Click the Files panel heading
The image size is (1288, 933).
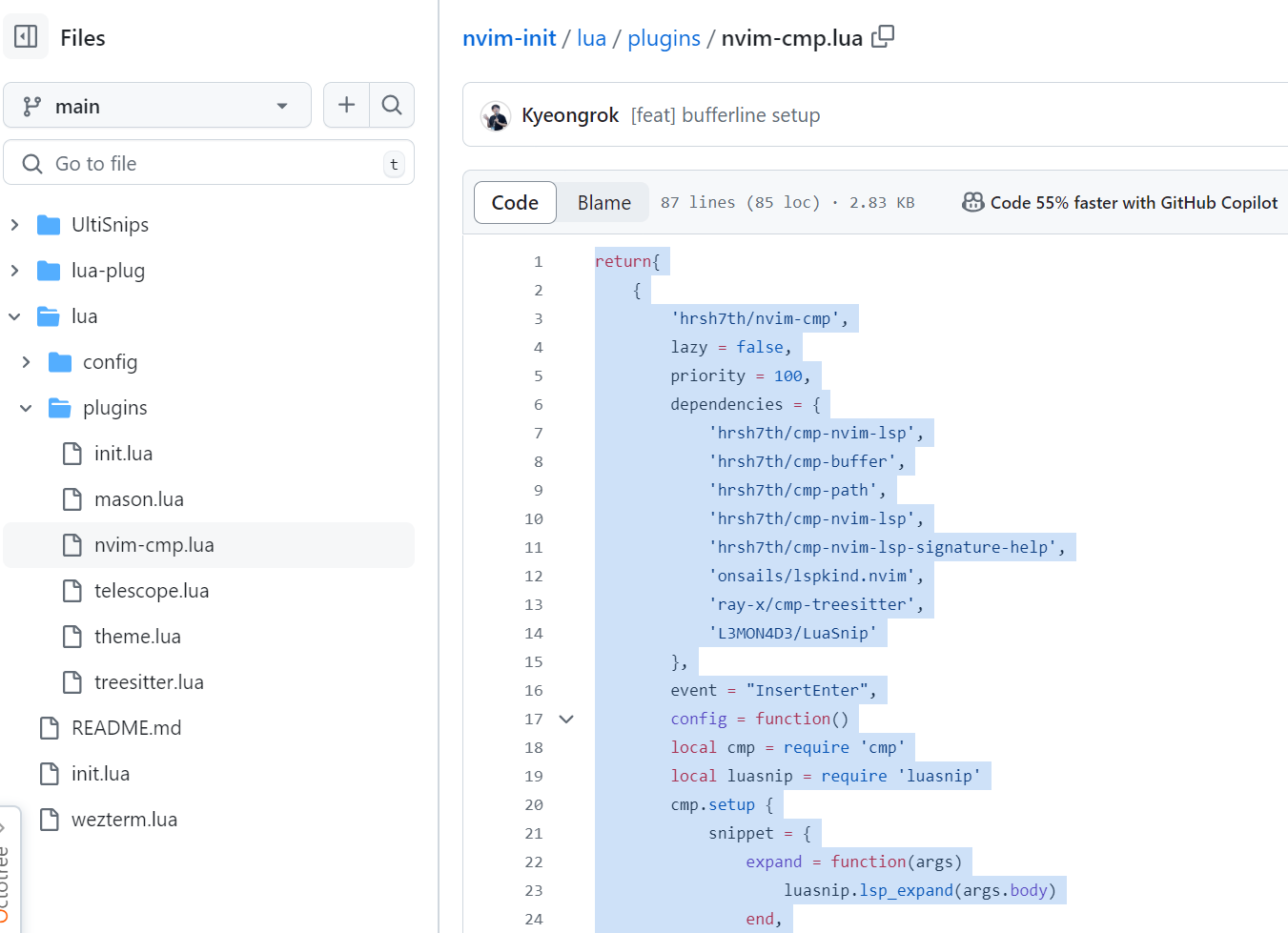[83, 38]
